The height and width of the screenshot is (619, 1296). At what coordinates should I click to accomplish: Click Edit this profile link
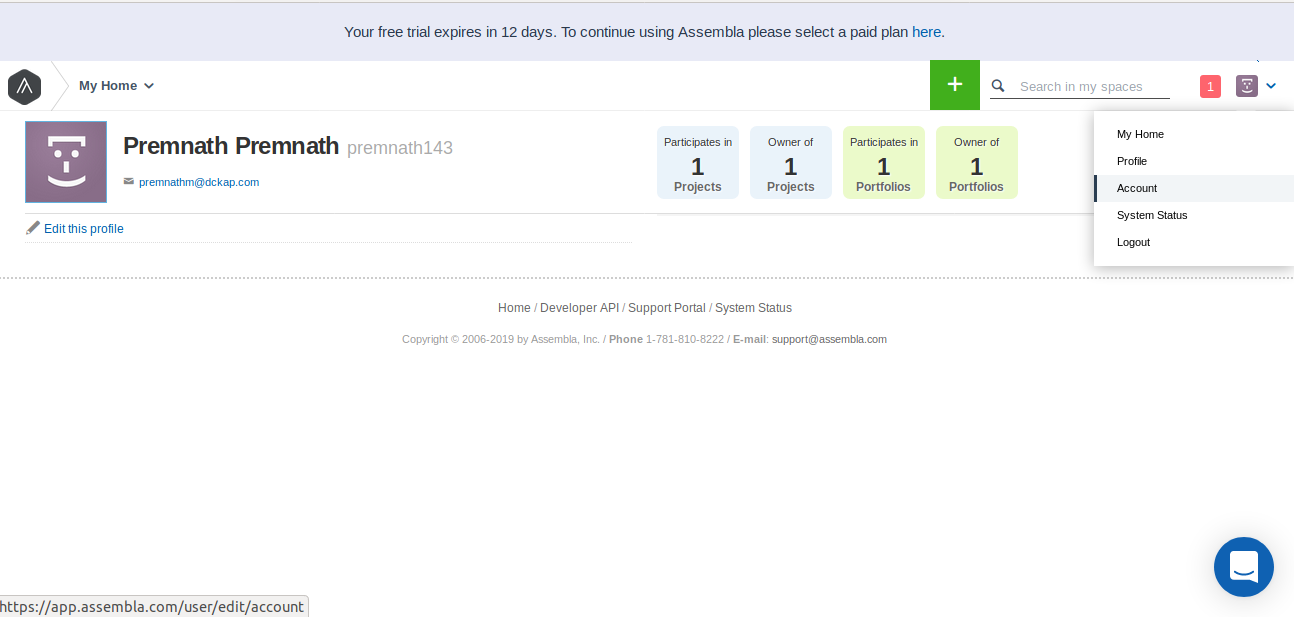click(x=84, y=229)
